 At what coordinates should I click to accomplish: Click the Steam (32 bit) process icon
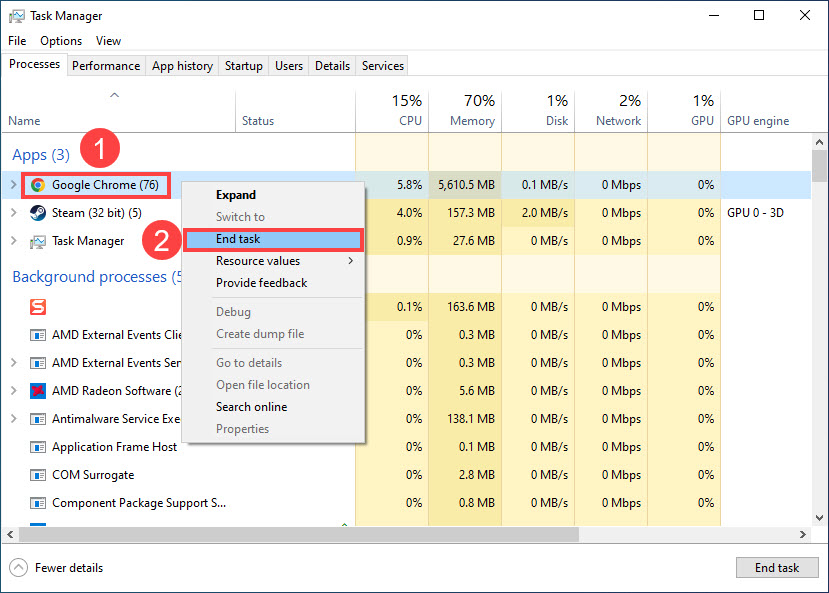point(35,213)
